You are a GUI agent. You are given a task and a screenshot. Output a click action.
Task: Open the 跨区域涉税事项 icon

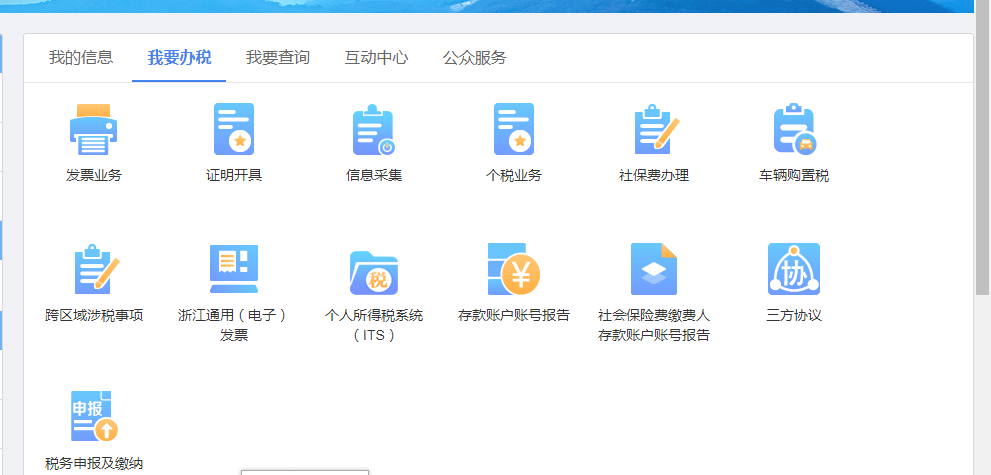(x=95, y=270)
